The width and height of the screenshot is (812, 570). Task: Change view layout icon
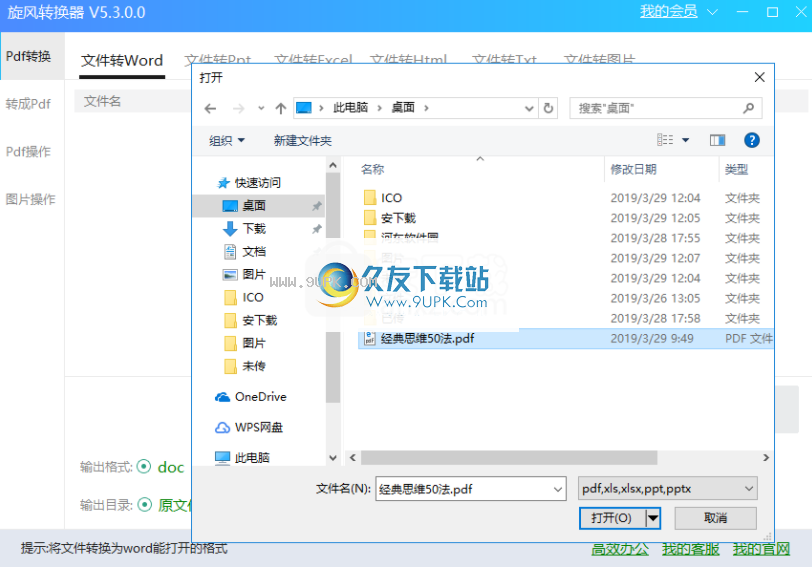665,140
